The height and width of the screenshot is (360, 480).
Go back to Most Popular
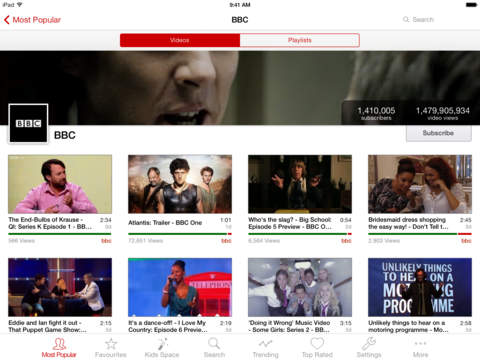(32, 20)
